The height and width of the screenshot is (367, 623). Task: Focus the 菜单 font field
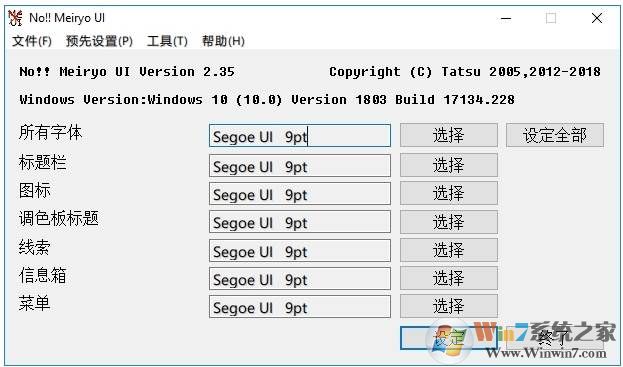300,307
